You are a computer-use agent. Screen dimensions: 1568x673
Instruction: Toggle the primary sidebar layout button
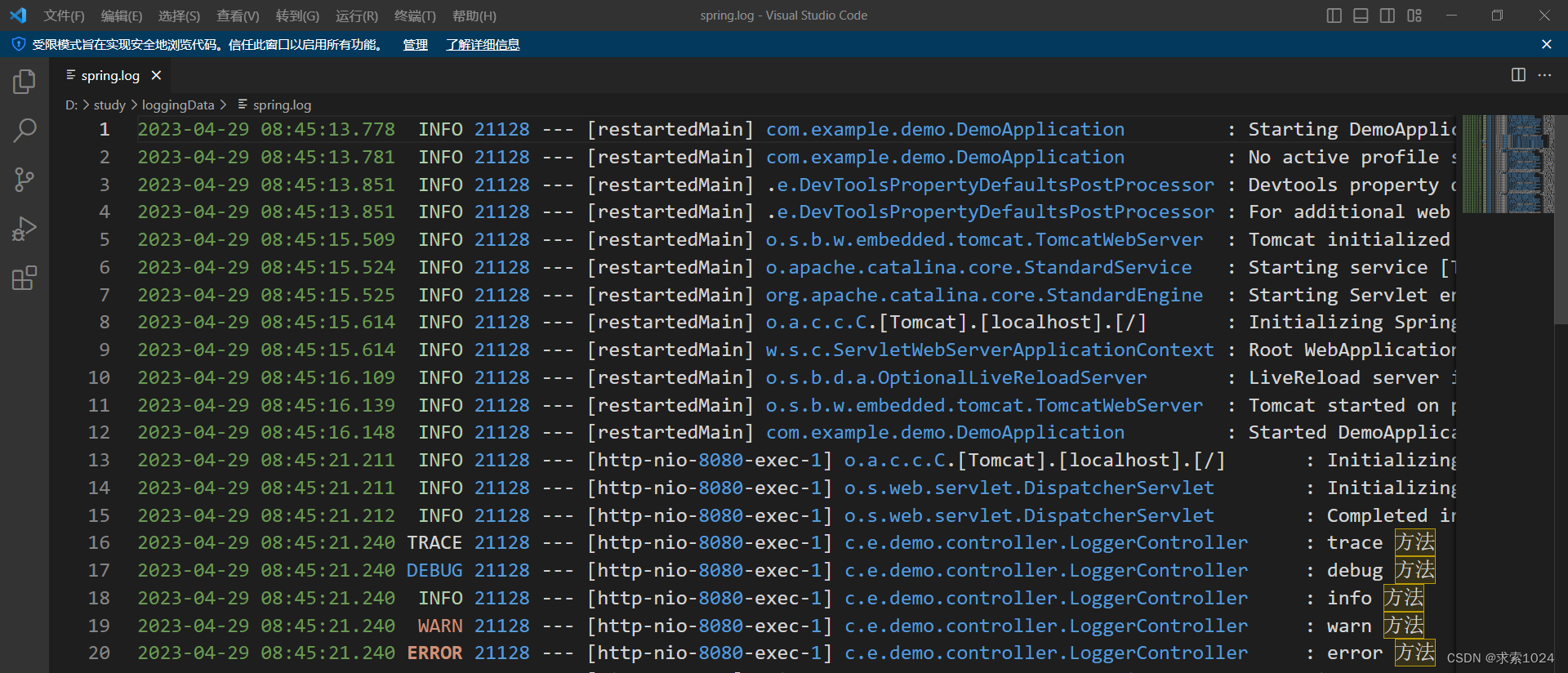1334,16
